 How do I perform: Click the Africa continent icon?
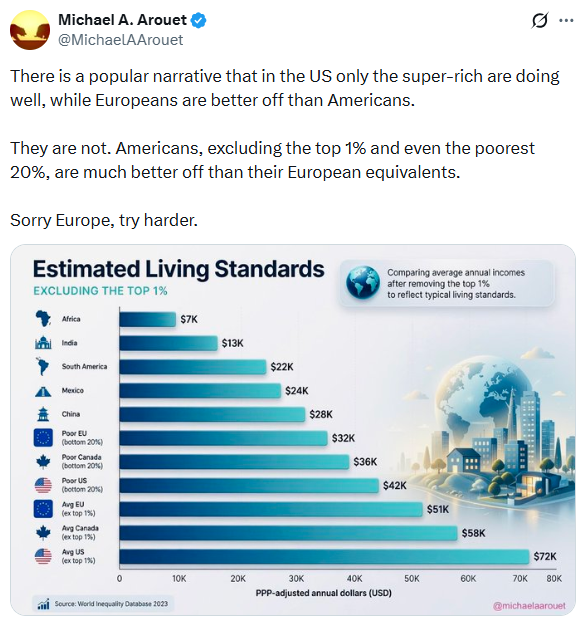pos(43,318)
